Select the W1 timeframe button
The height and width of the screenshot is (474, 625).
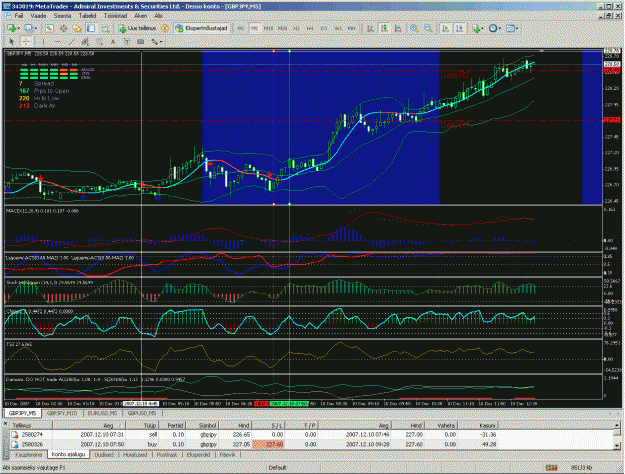point(338,28)
